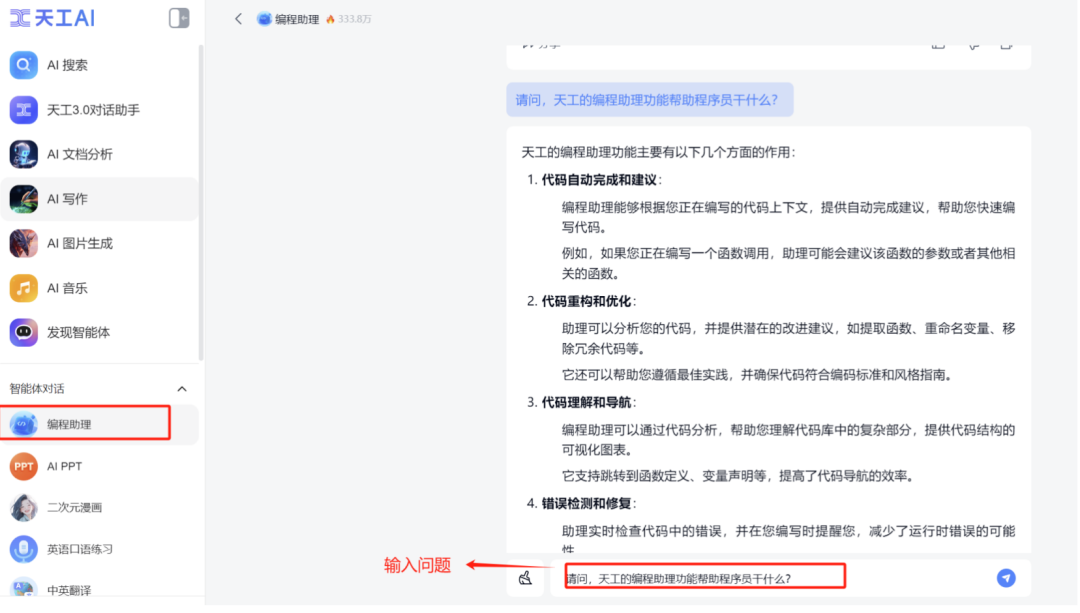Screen dimensions: 1080x613
Task: Open the 天工3.0对话助手 icon
Action: [23, 109]
